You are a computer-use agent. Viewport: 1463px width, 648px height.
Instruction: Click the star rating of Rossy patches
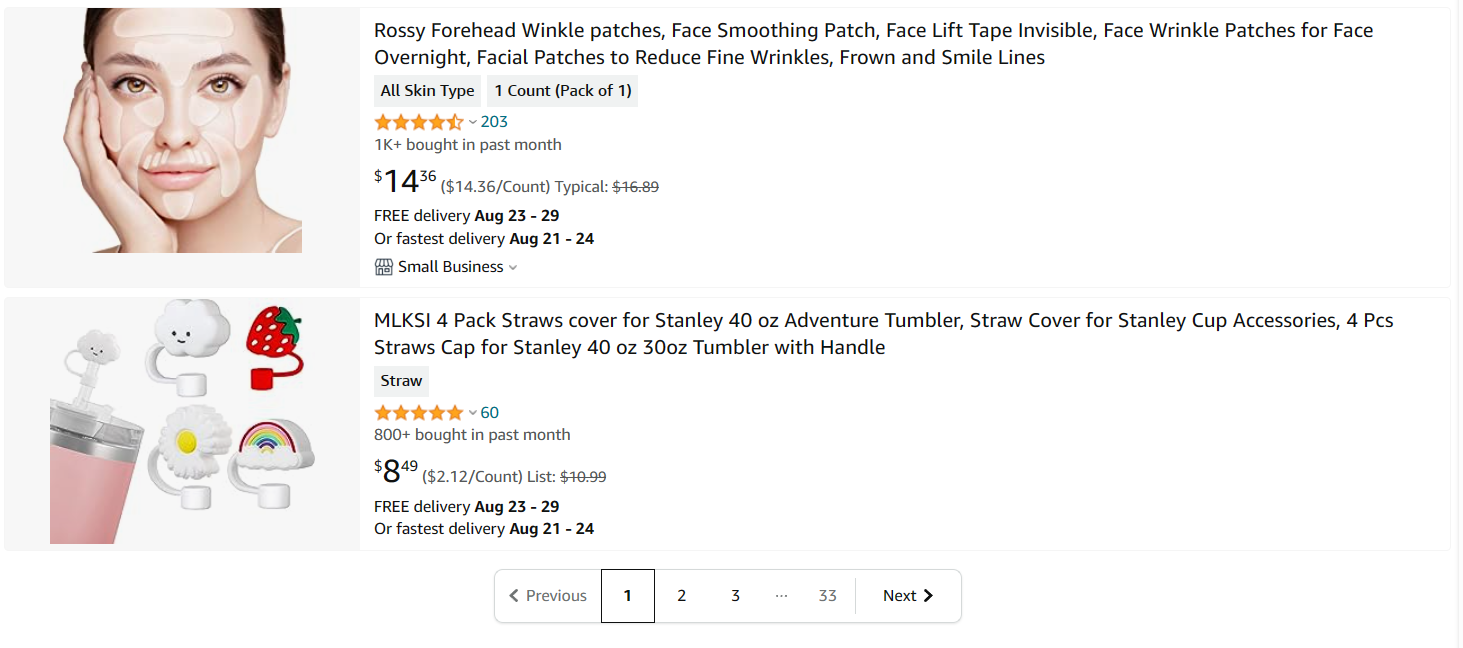418,122
